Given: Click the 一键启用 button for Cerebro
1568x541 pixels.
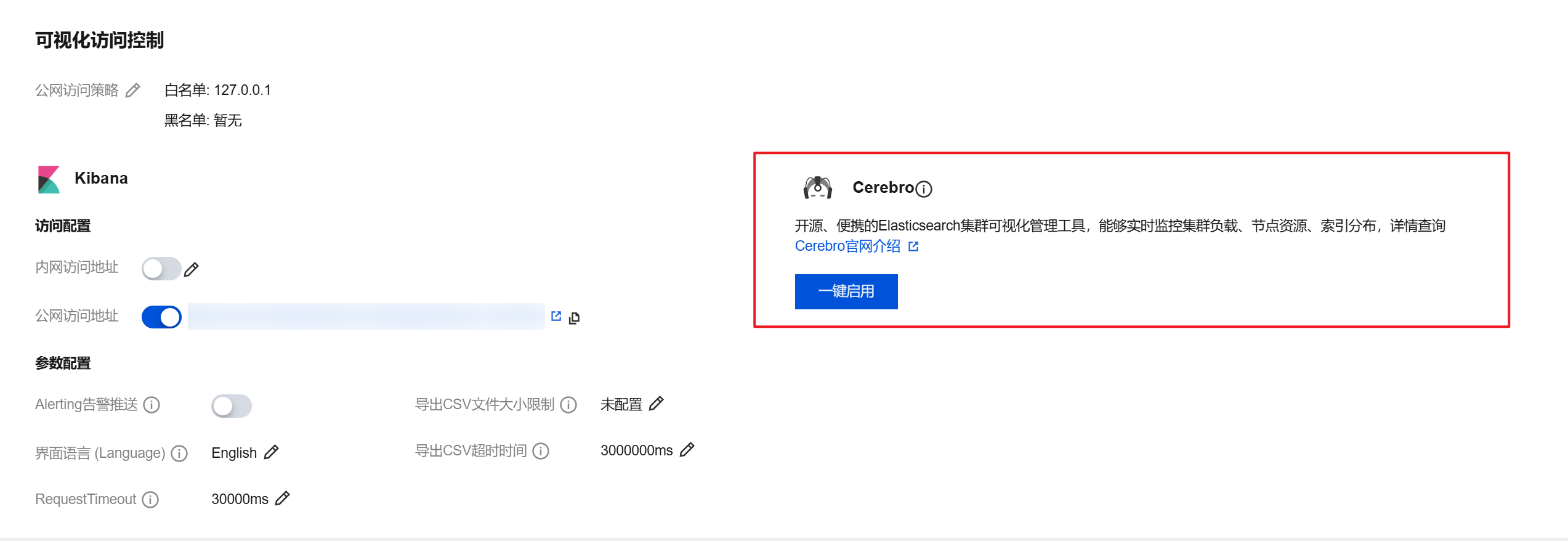Looking at the screenshot, I should point(846,291).
